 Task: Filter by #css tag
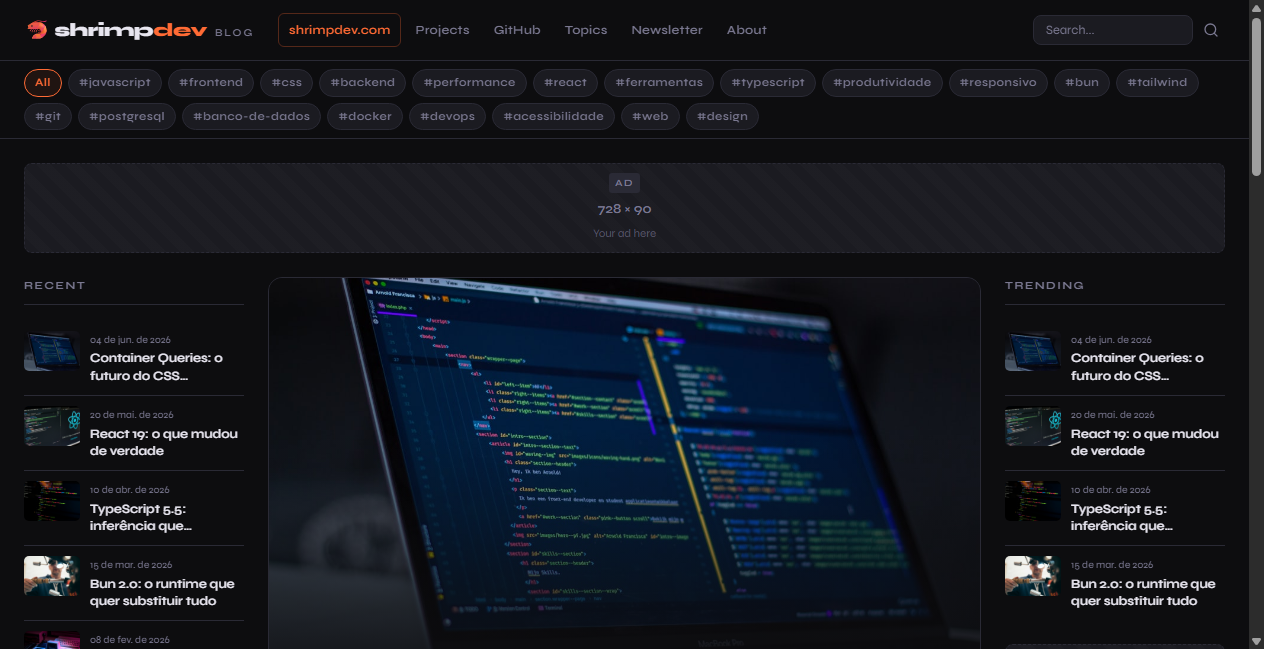tap(287, 83)
